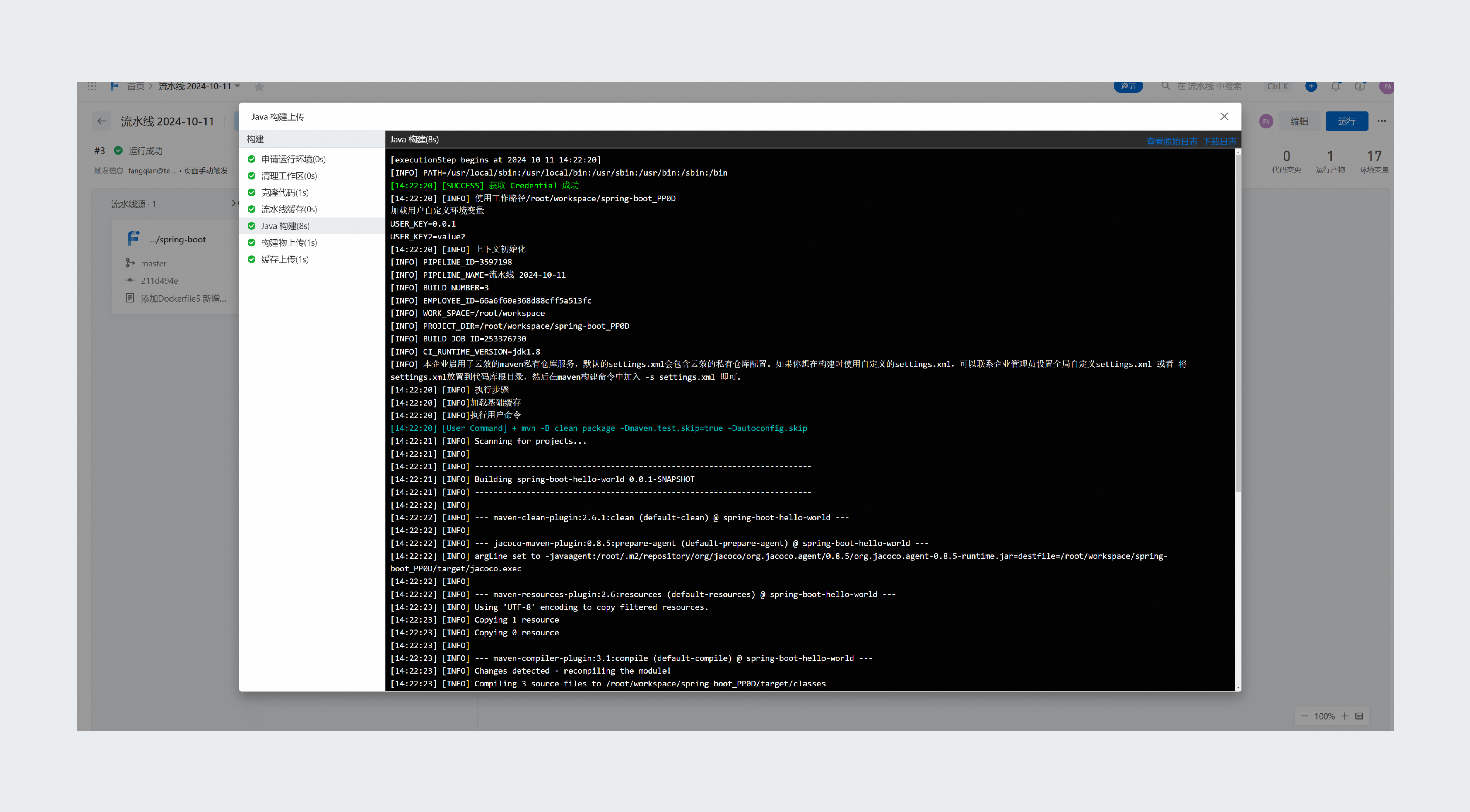Go back with the left arrow

pyautogui.click(x=102, y=121)
